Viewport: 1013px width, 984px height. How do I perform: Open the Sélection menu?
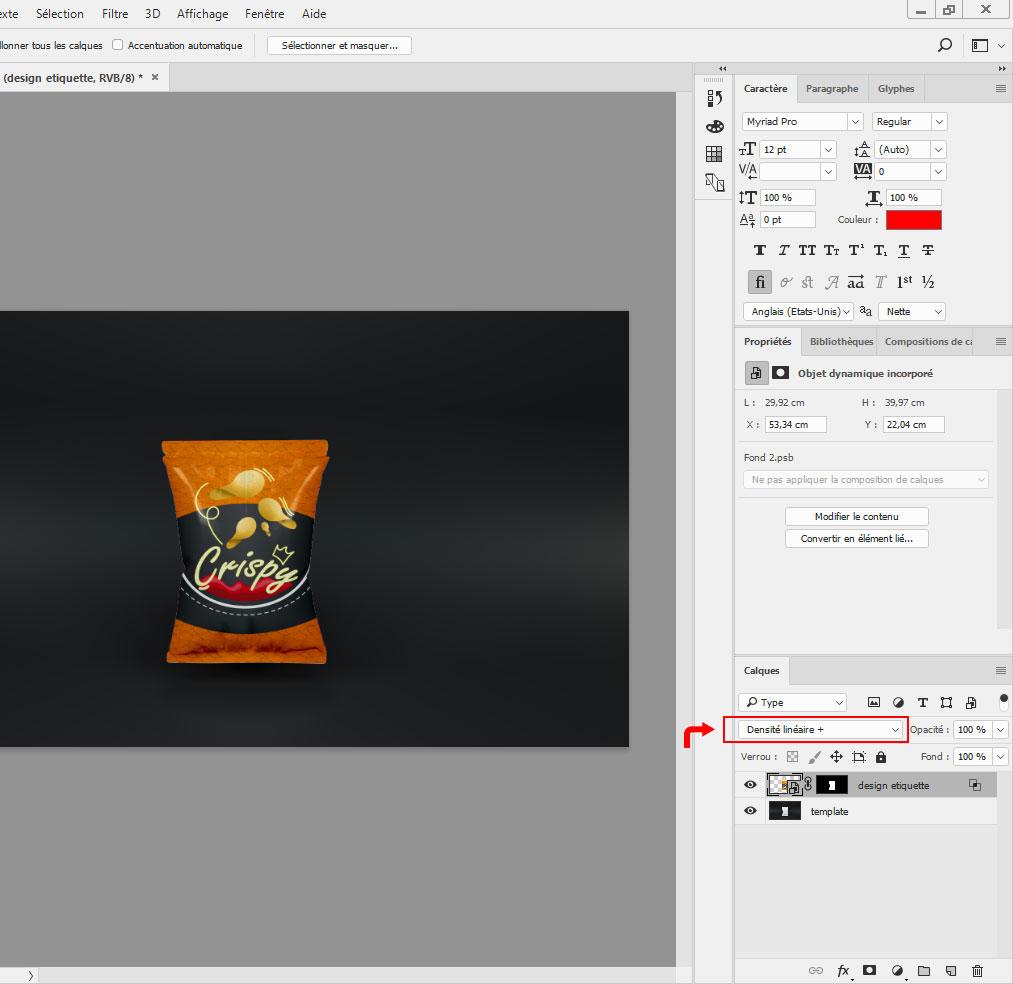tap(59, 14)
